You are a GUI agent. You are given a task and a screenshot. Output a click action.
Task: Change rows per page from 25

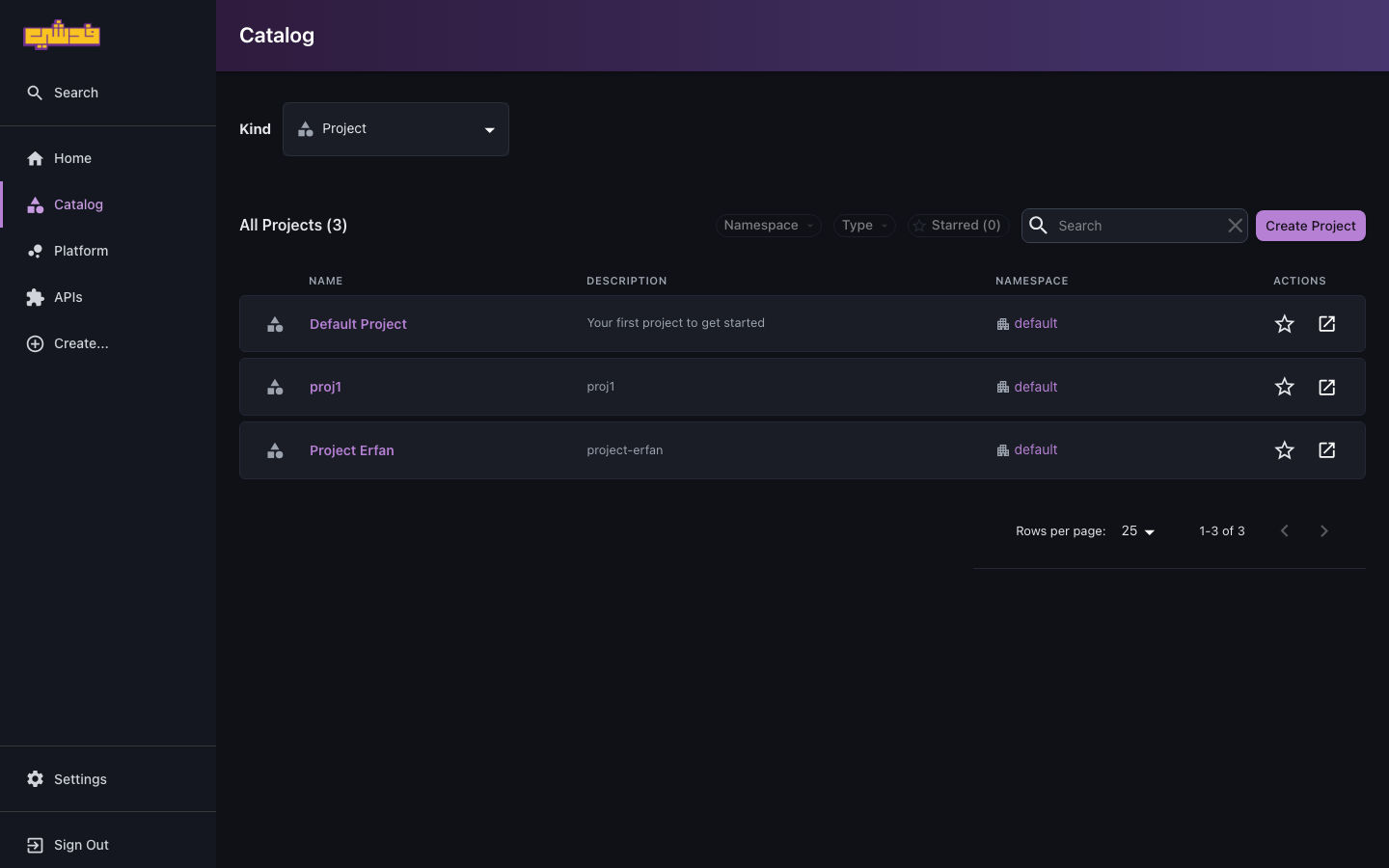[1138, 531]
